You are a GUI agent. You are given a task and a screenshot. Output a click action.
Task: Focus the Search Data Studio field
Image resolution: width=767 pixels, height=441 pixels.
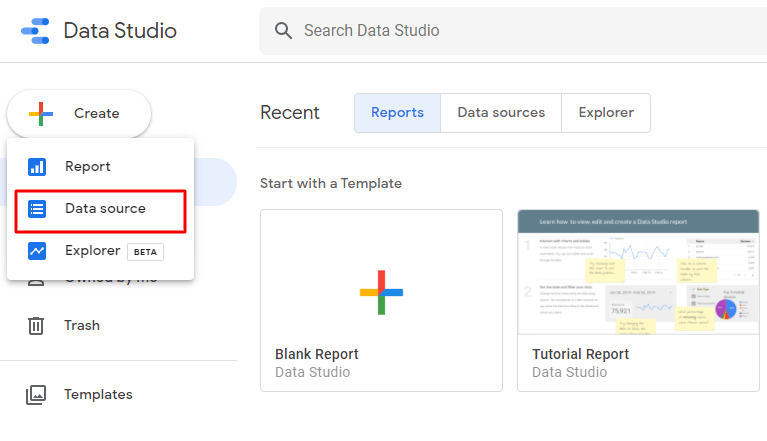pos(513,31)
